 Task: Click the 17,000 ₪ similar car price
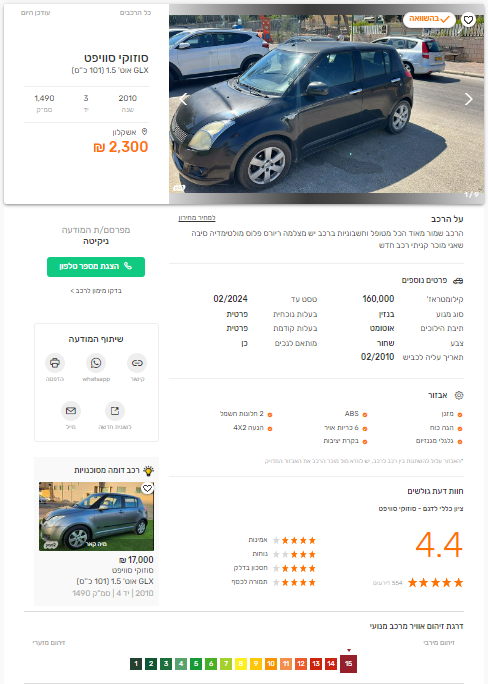136,560
